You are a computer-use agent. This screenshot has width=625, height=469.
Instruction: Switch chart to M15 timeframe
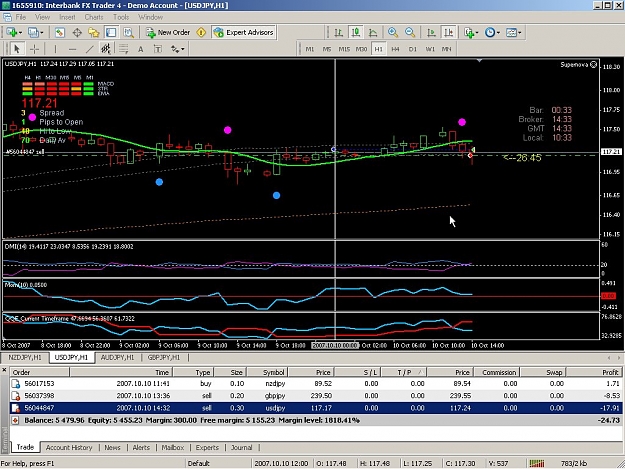344,49
